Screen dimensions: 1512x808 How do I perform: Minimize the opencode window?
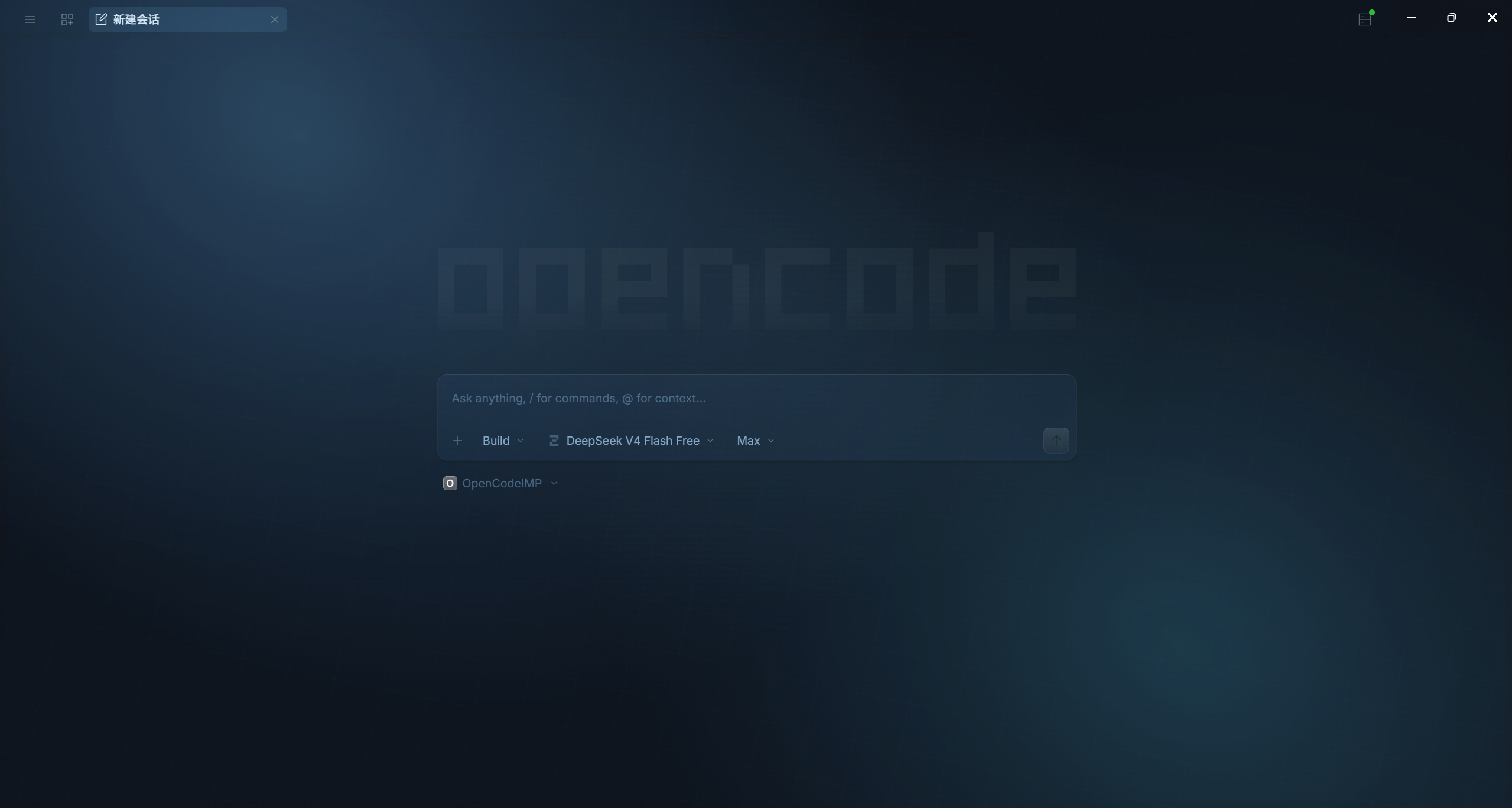pos(1411,18)
